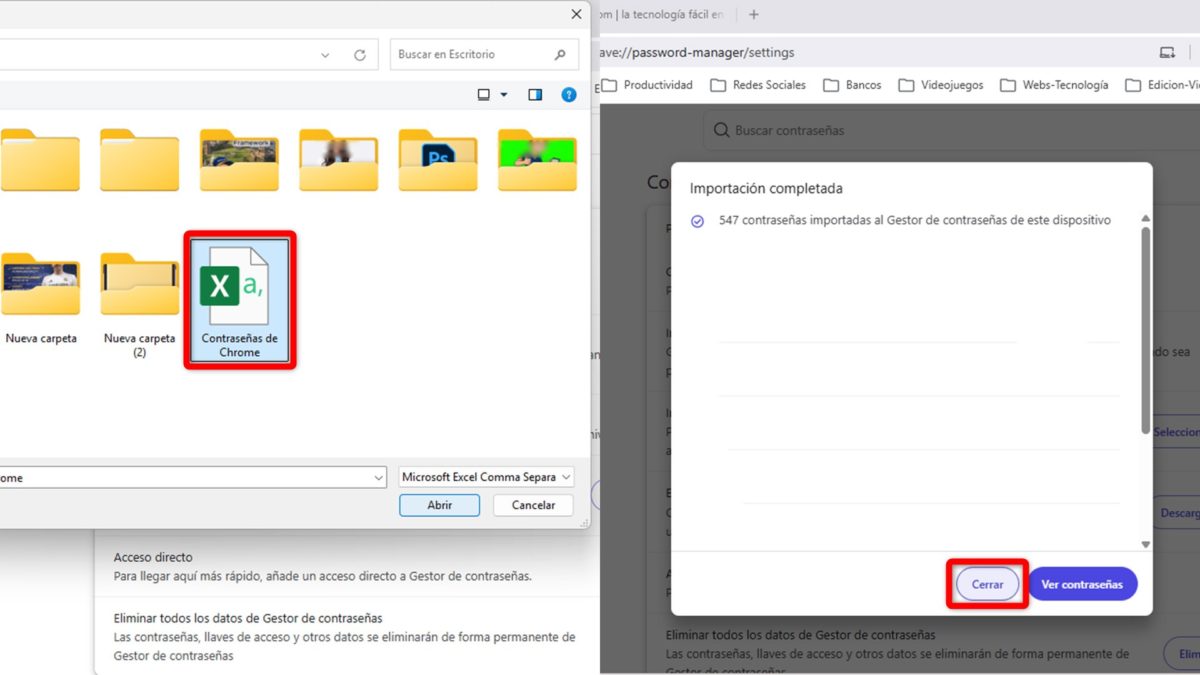
Task: Close the file dialog window
Action: pos(576,14)
